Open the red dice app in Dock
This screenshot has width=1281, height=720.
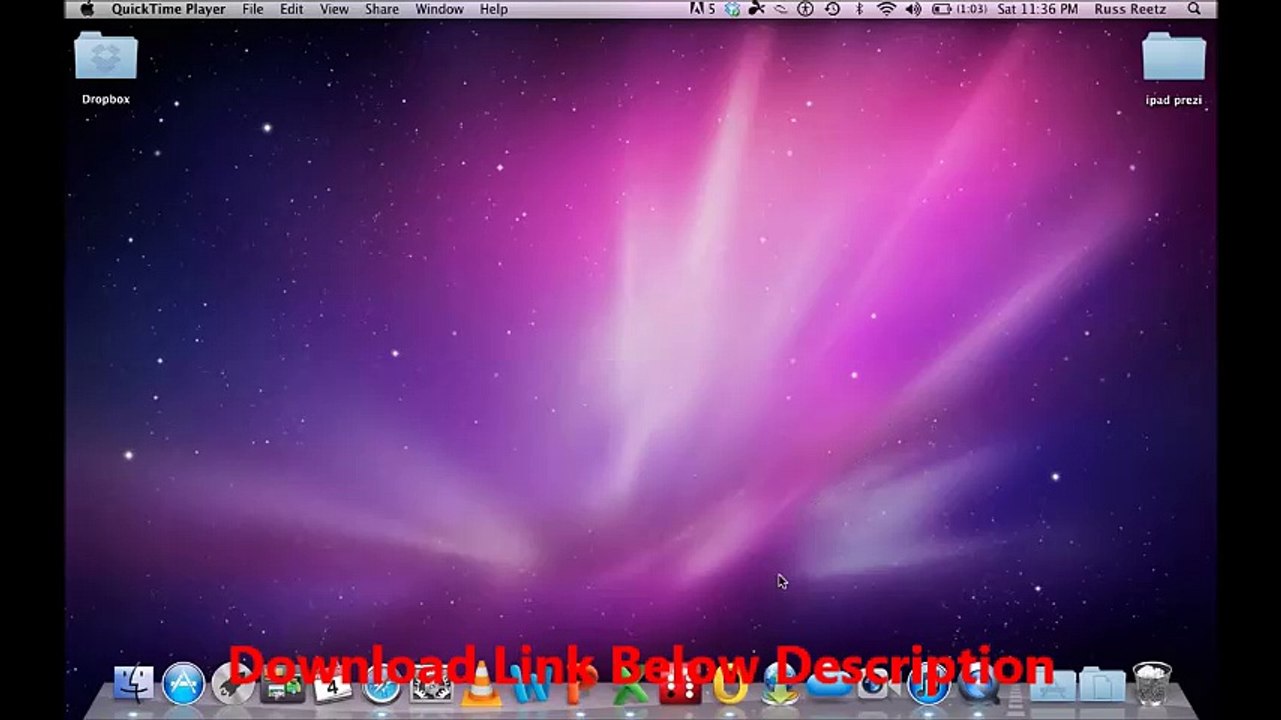pyautogui.click(x=680, y=686)
